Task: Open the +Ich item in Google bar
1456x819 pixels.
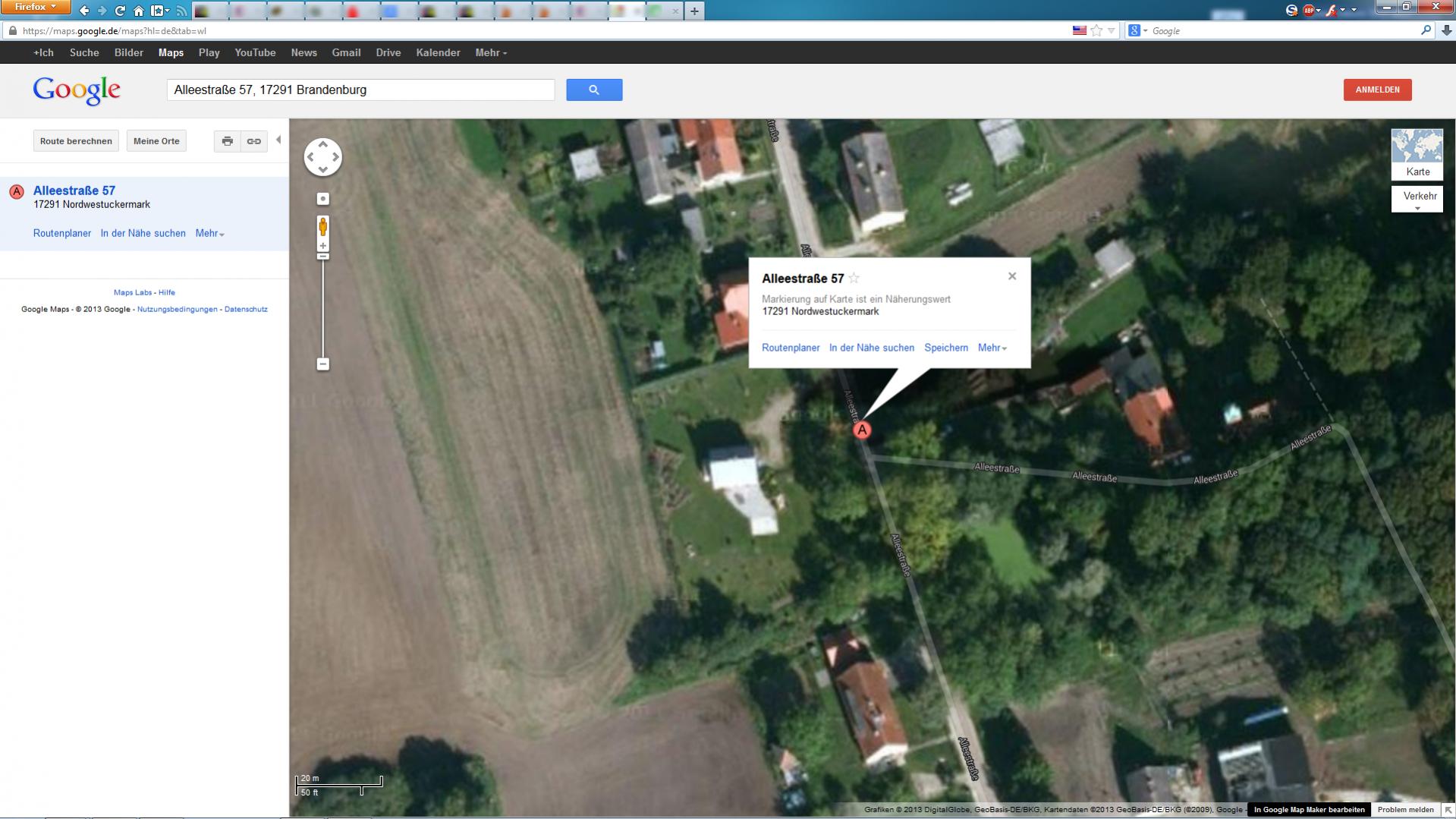Action: pos(43,52)
